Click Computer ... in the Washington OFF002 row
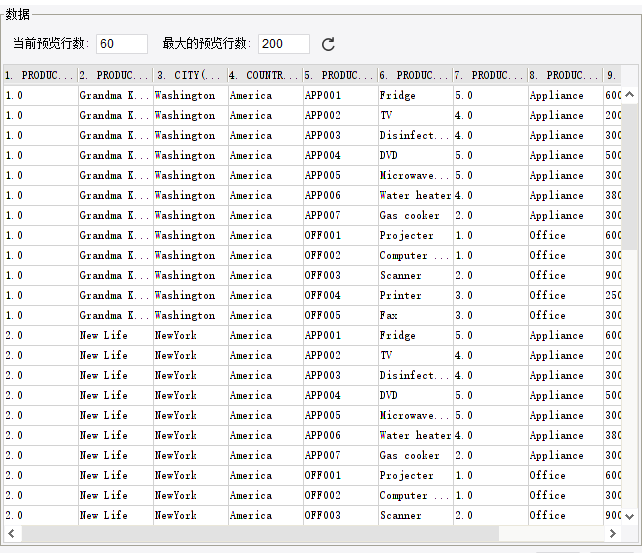 coord(415,256)
